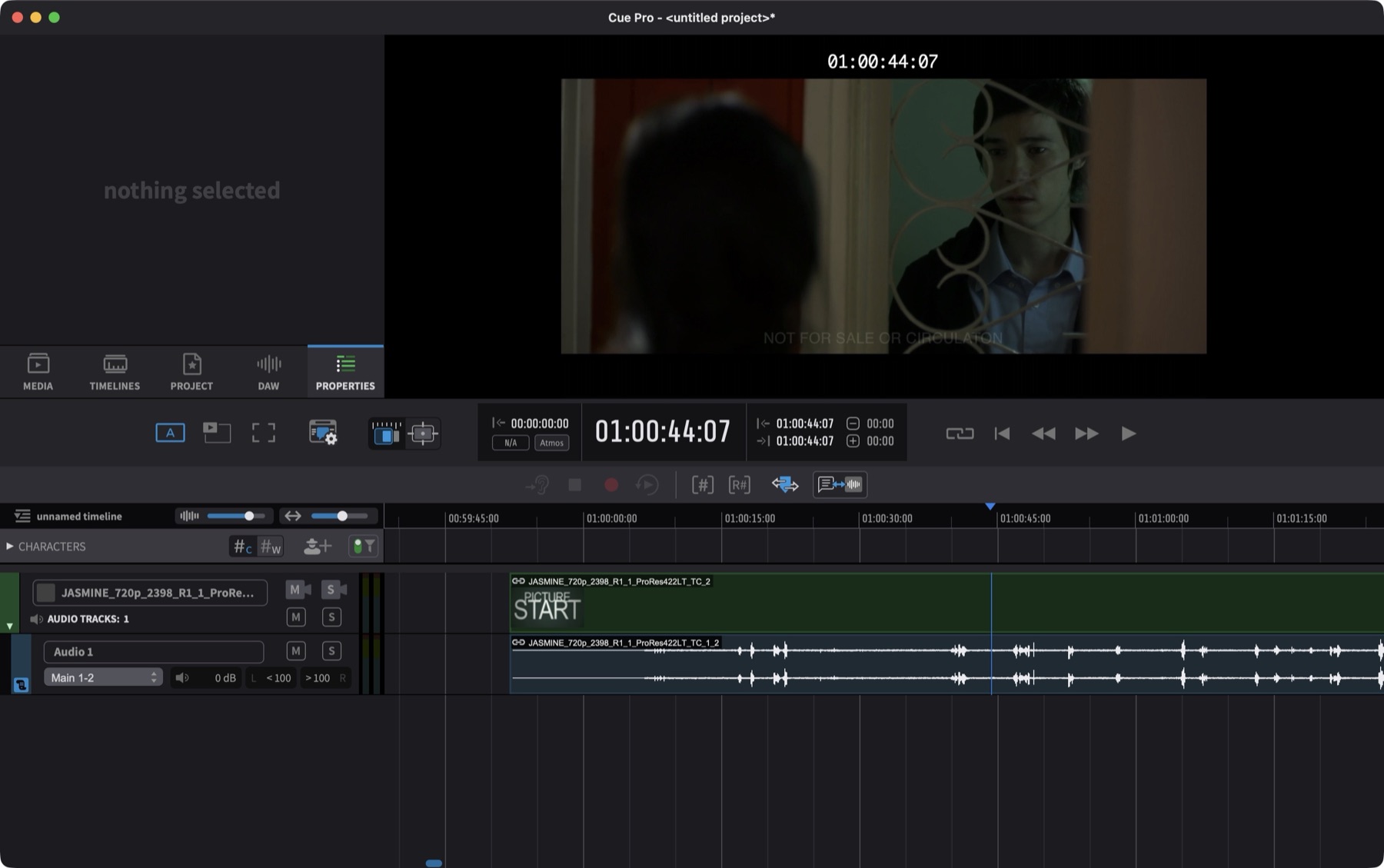This screenshot has height=868, width=1384.
Task: Click the playhead marker on the ruler
Action: [990, 507]
